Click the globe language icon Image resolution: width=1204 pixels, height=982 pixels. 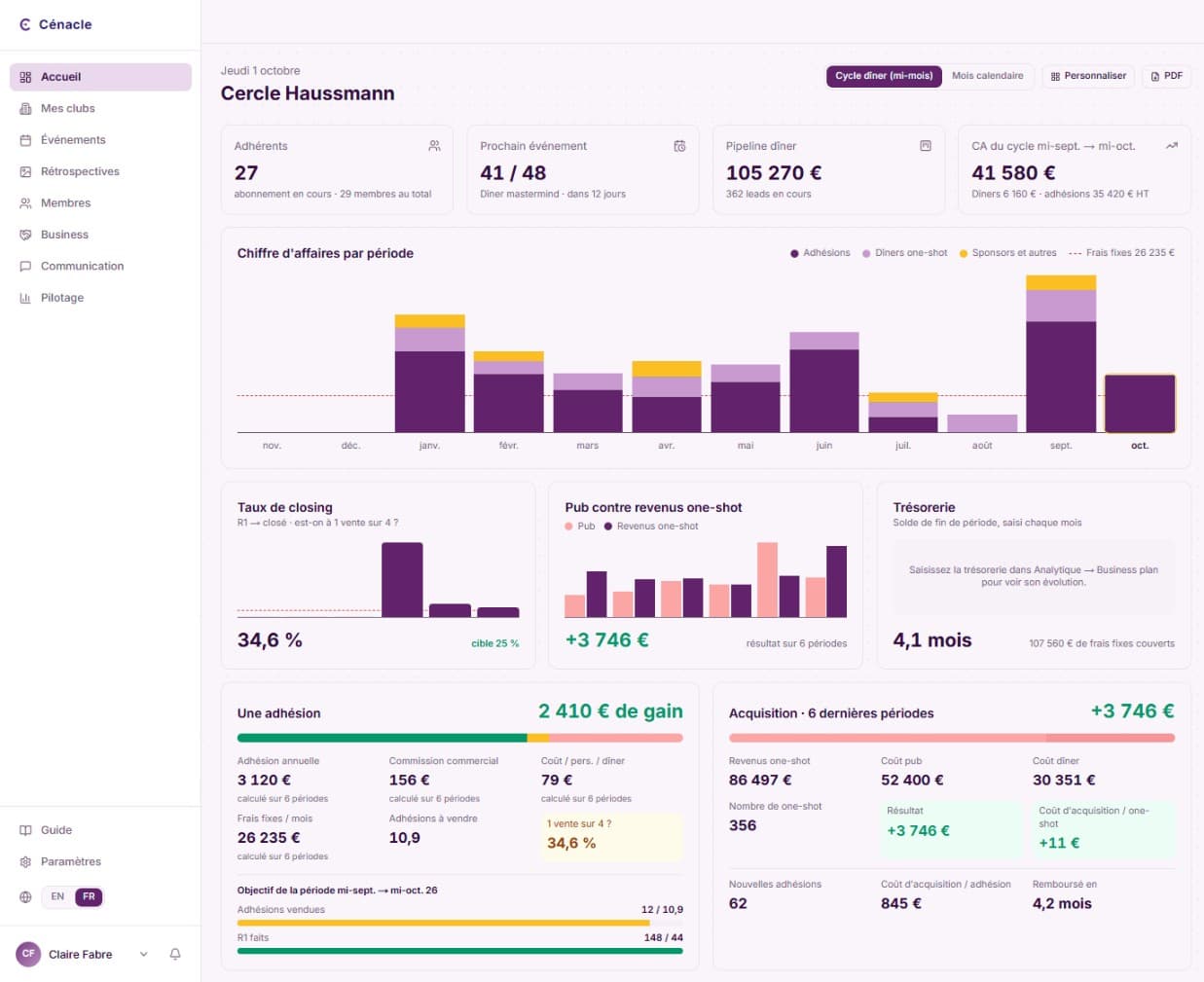coord(25,897)
